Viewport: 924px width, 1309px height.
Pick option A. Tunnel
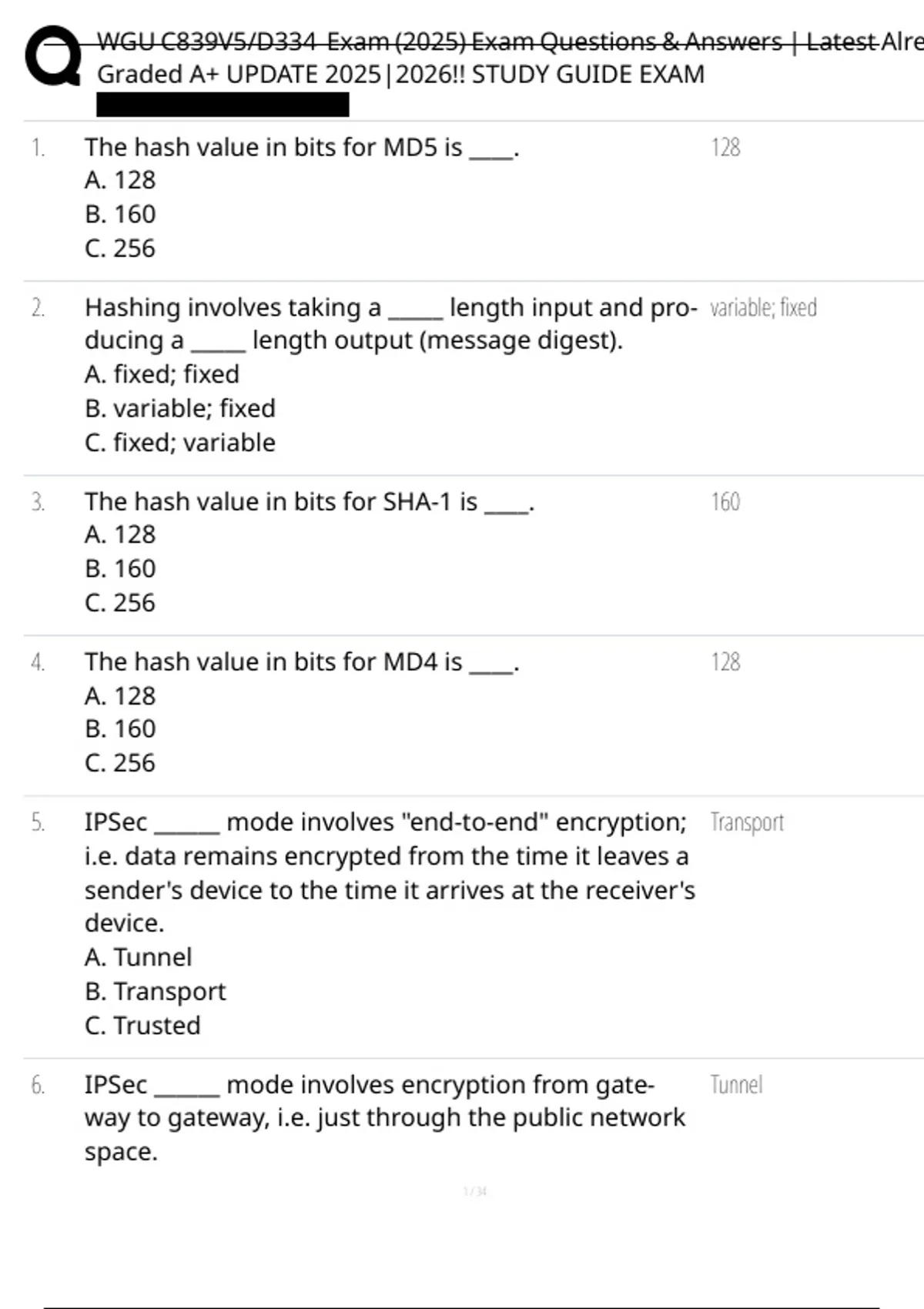[x=138, y=957]
